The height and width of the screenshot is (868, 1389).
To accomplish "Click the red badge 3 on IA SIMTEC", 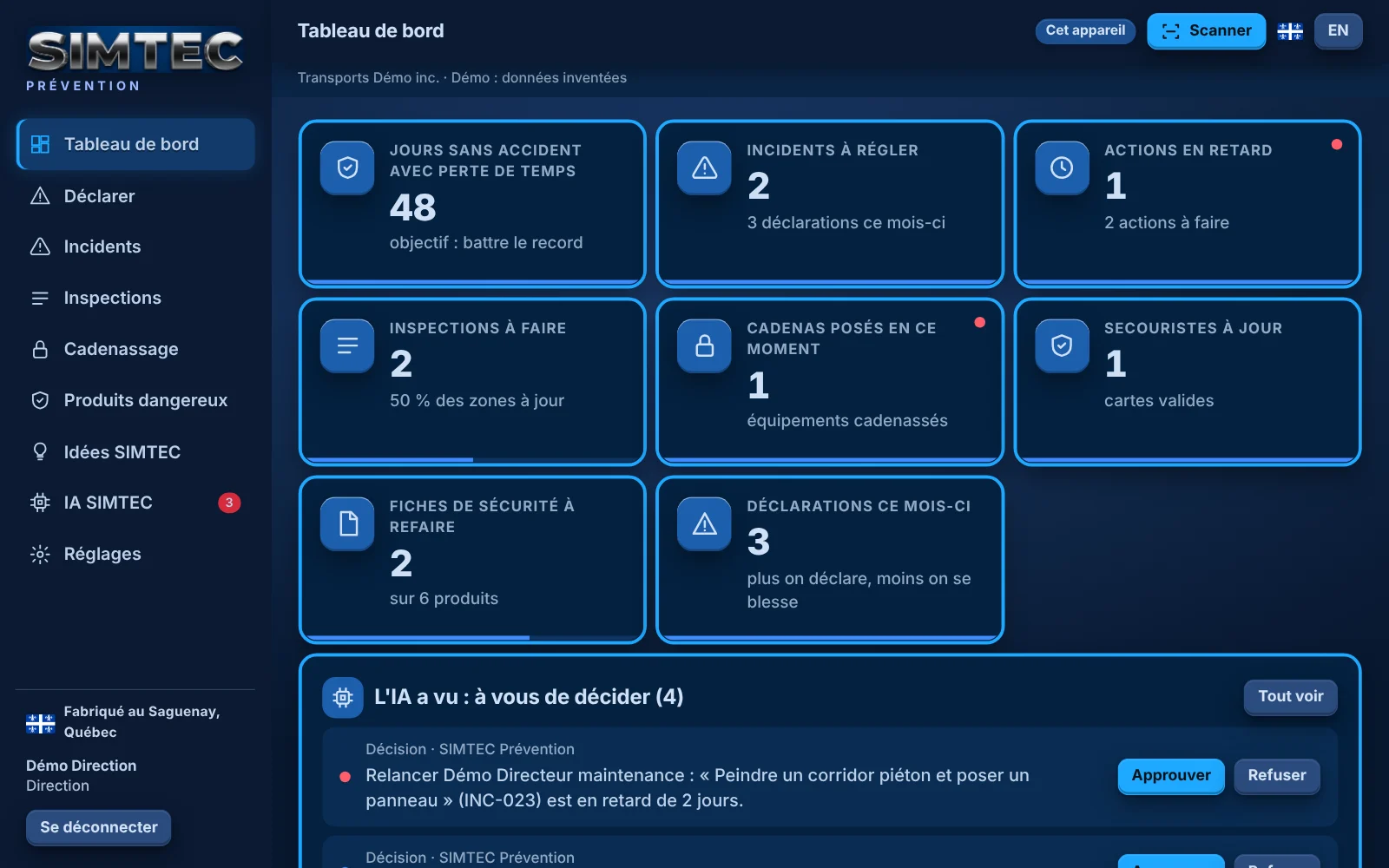I will pos(229,503).
